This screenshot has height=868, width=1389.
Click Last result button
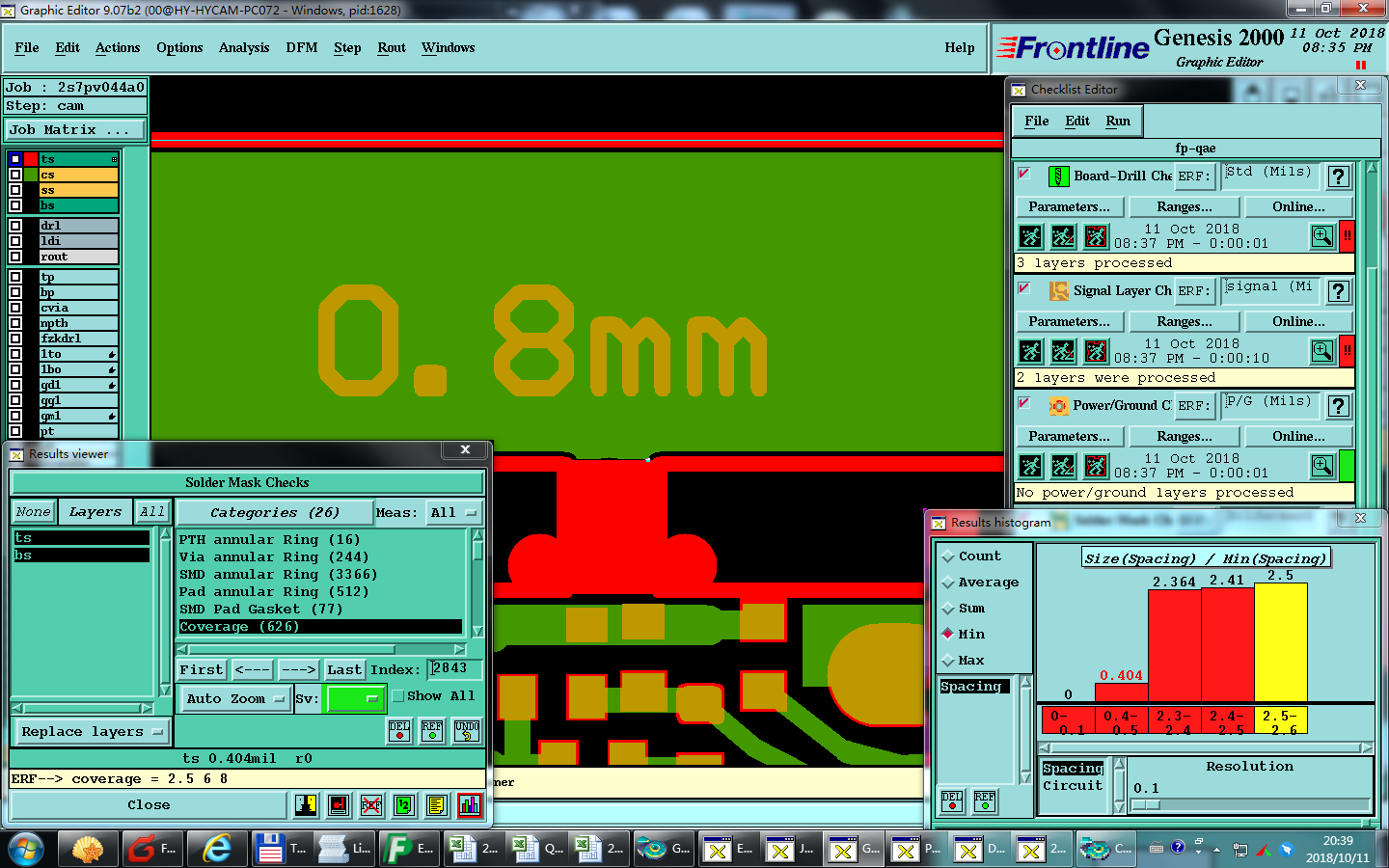coord(344,669)
